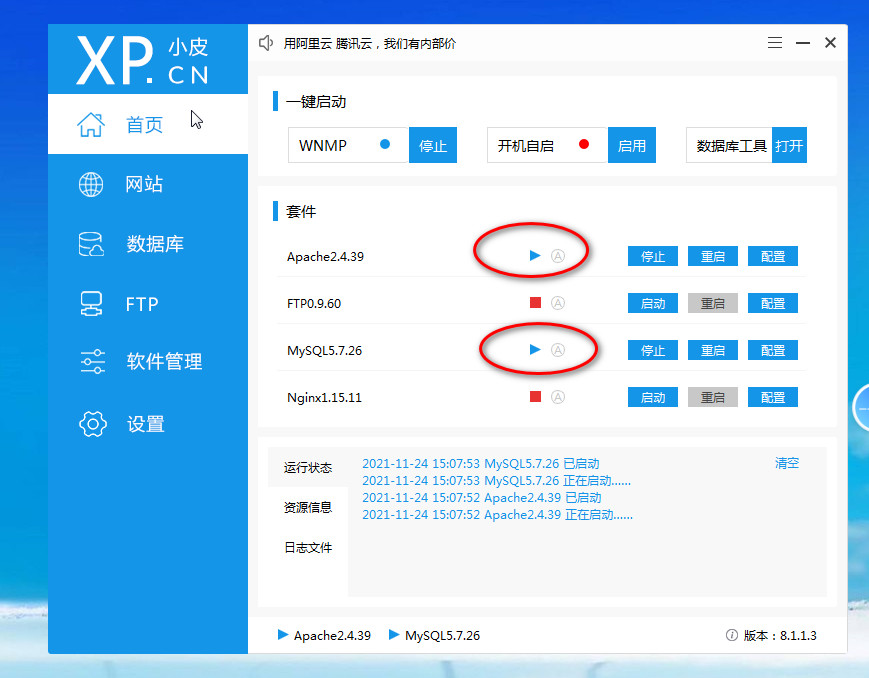Click the database cloud icon in the sidebar

point(91,244)
